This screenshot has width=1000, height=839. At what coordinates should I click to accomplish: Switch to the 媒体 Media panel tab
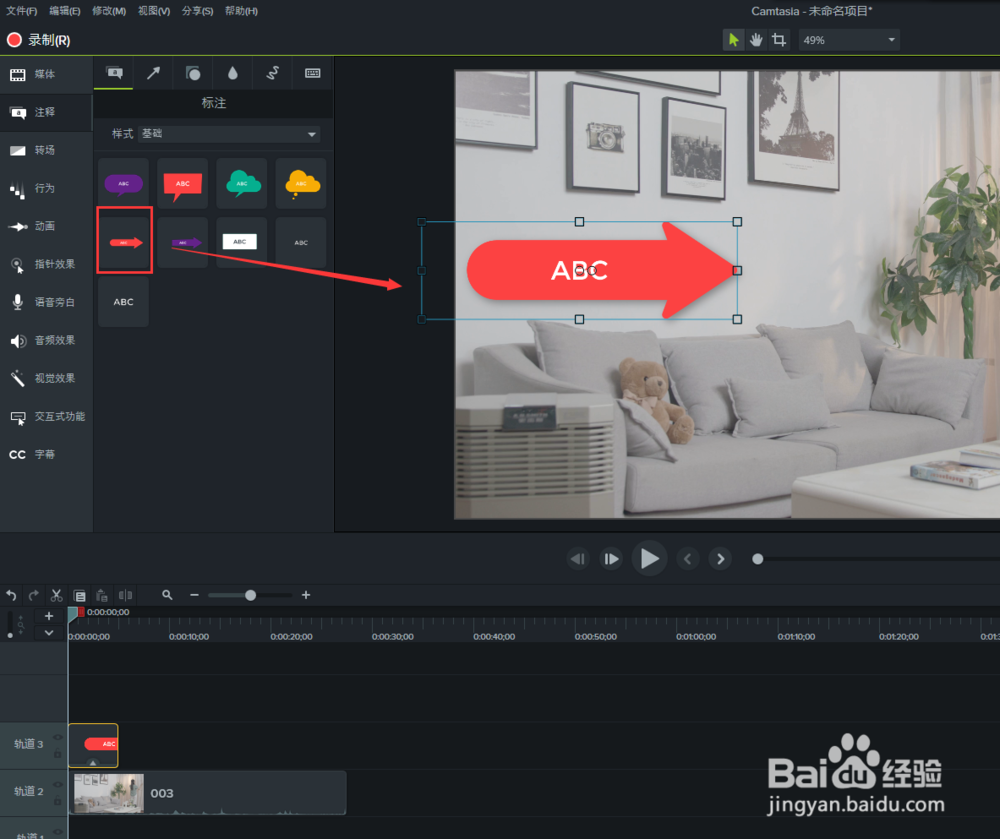45,74
